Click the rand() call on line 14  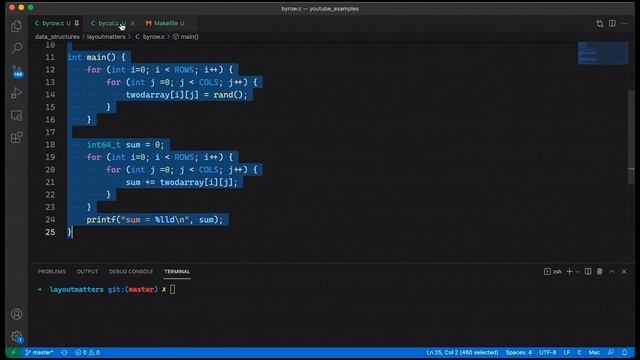tap(230, 95)
